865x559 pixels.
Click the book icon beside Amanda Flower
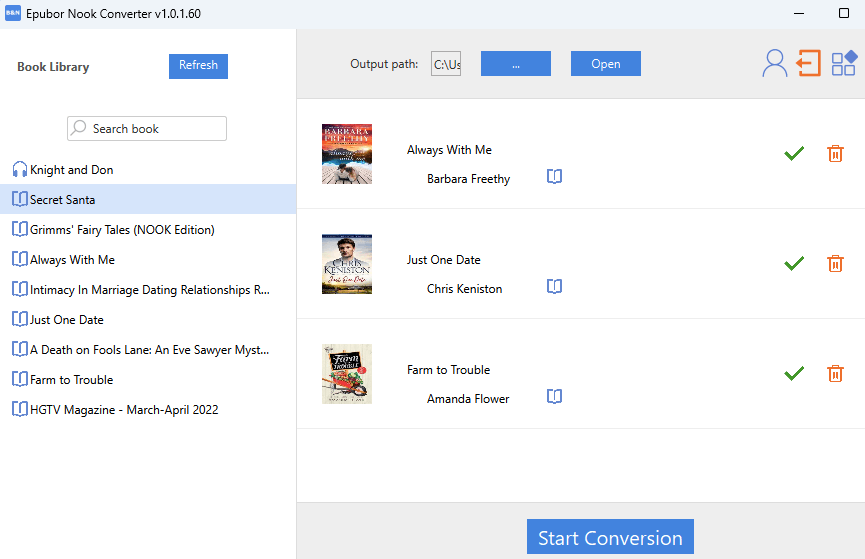click(x=554, y=396)
